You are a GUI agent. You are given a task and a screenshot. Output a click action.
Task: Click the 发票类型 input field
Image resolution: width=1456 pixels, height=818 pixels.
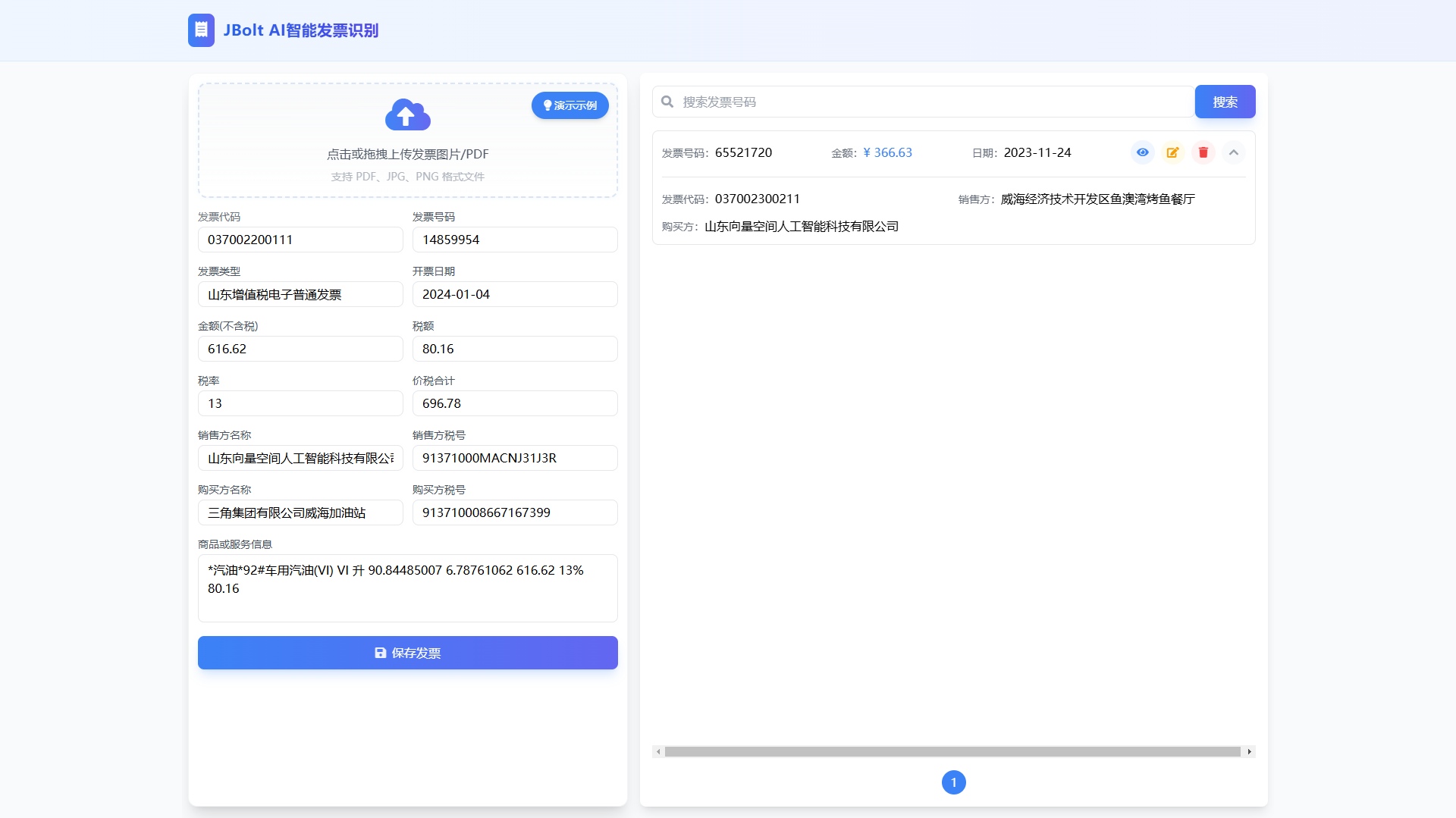pyautogui.click(x=300, y=294)
